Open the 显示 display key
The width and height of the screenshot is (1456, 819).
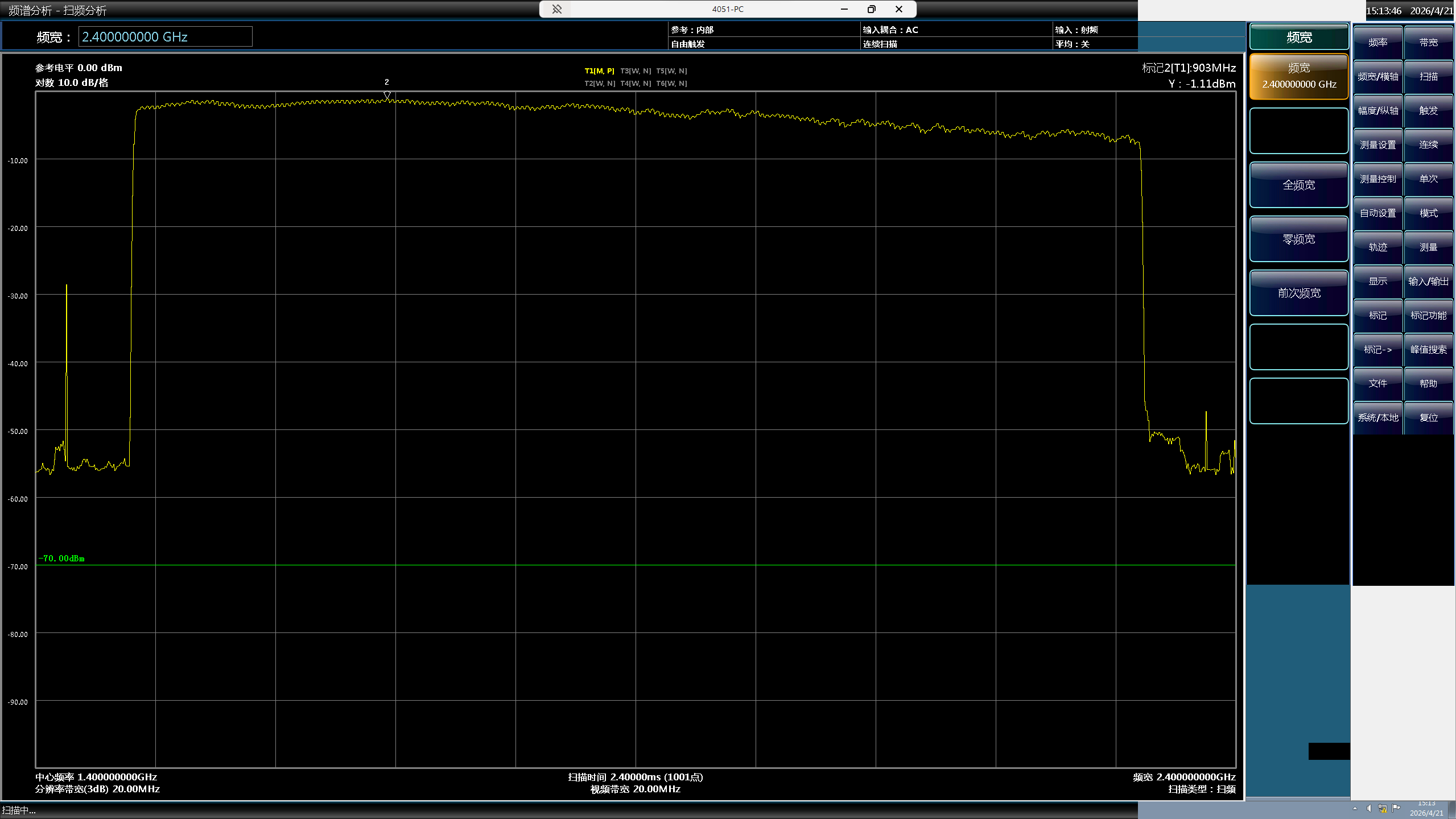pos(1377,282)
